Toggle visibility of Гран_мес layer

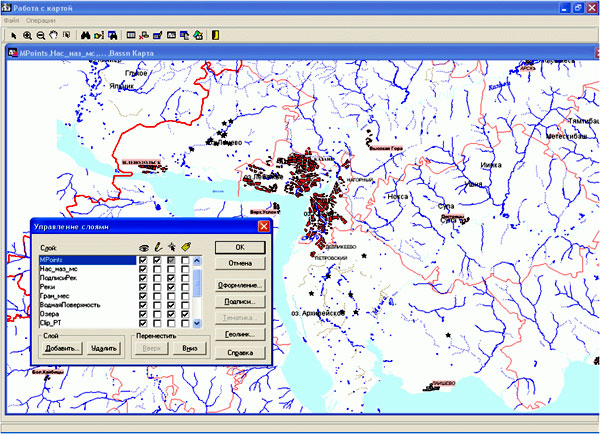click(143, 296)
